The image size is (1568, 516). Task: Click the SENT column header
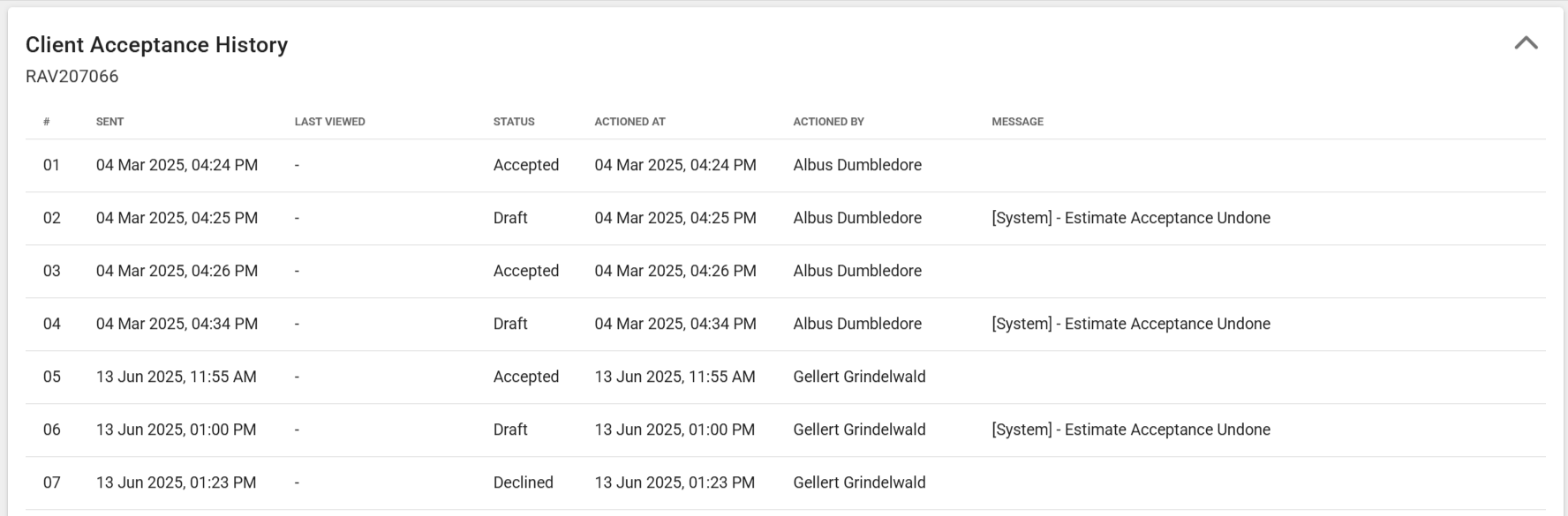tap(109, 122)
